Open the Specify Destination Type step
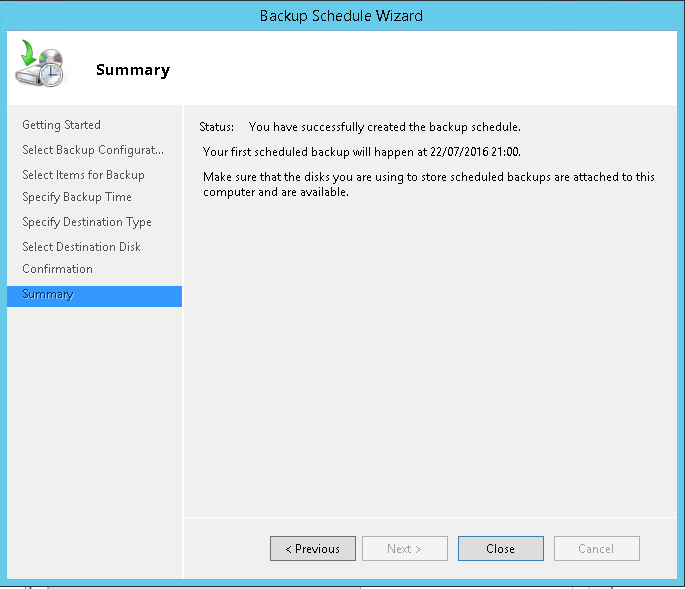This screenshot has height=589, width=685. coord(87,222)
